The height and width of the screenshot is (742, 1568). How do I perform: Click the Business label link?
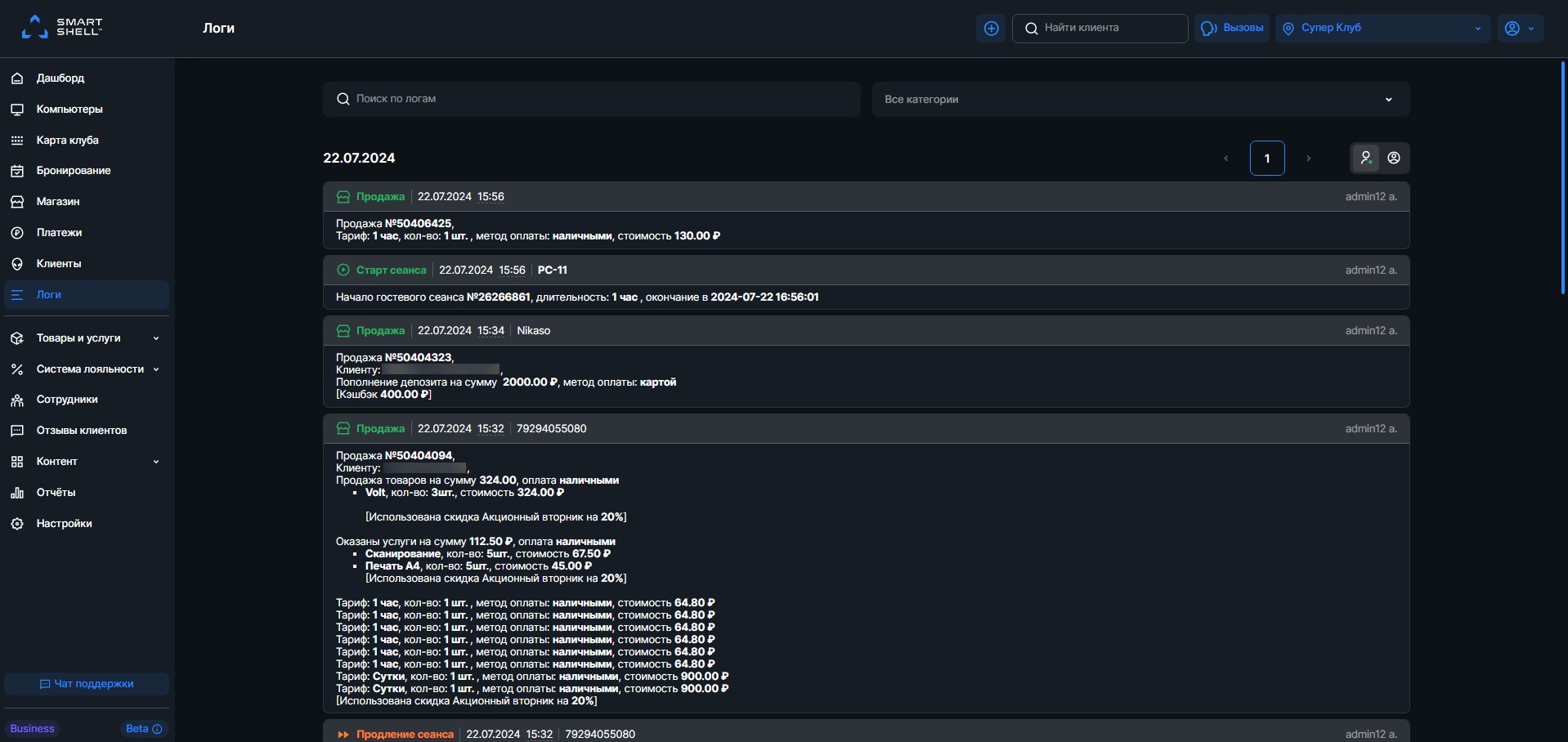point(32,727)
